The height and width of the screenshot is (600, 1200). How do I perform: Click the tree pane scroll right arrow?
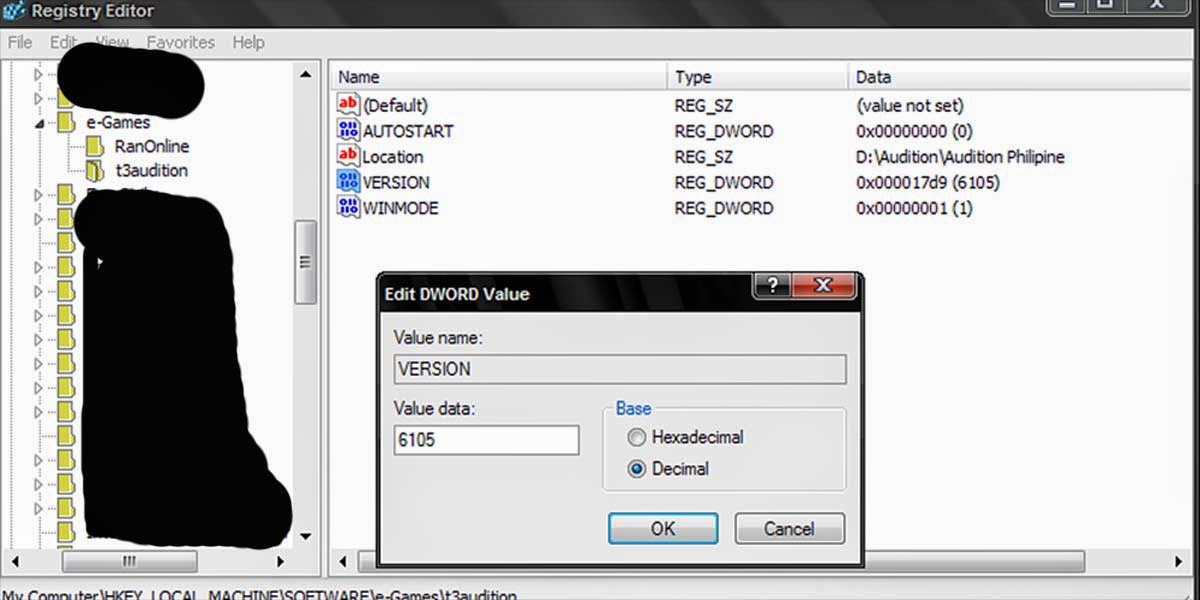pyautogui.click(x=281, y=561)
